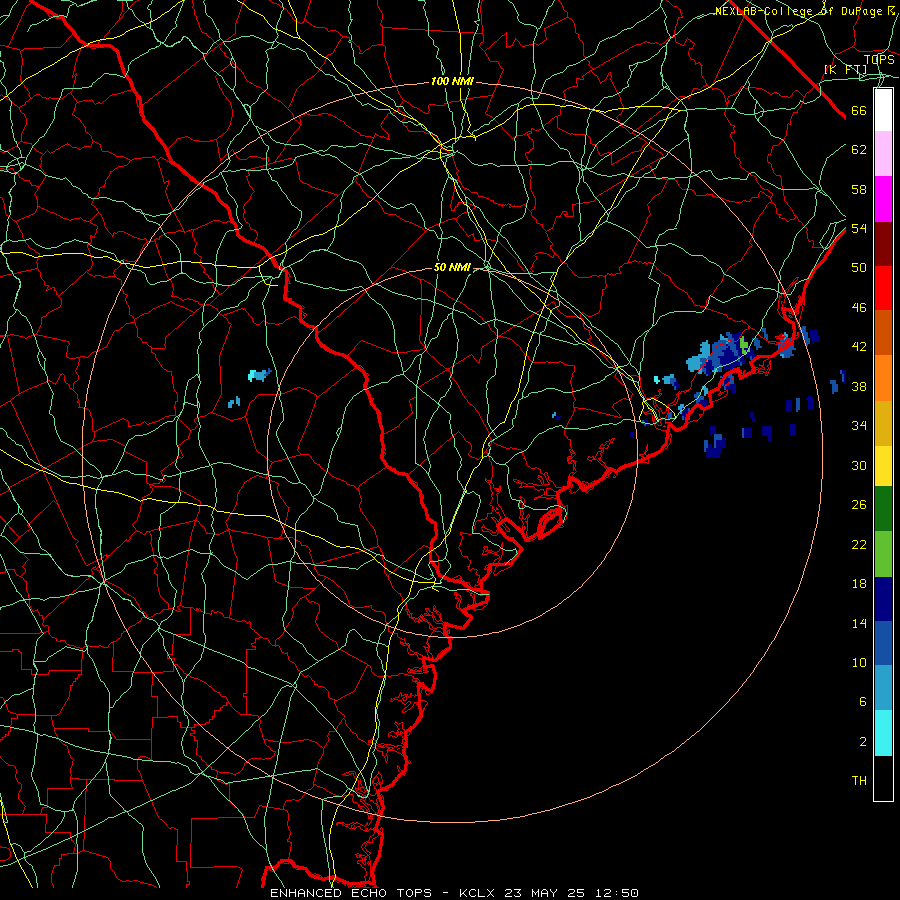Choose the cyan legend swatch beside 2

[883, 733]
